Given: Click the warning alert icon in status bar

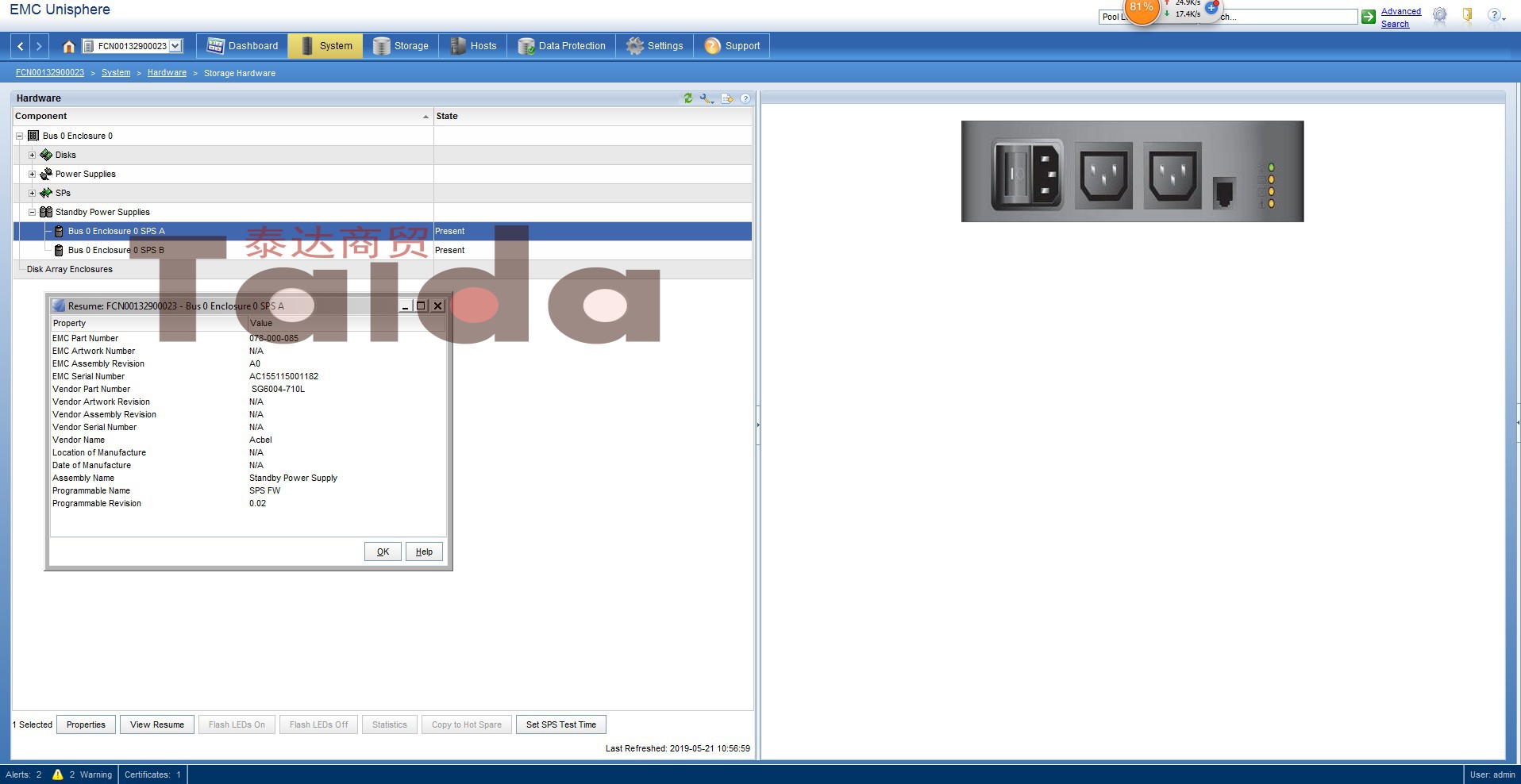Looking at the screenshot, I should coord(57,774).
